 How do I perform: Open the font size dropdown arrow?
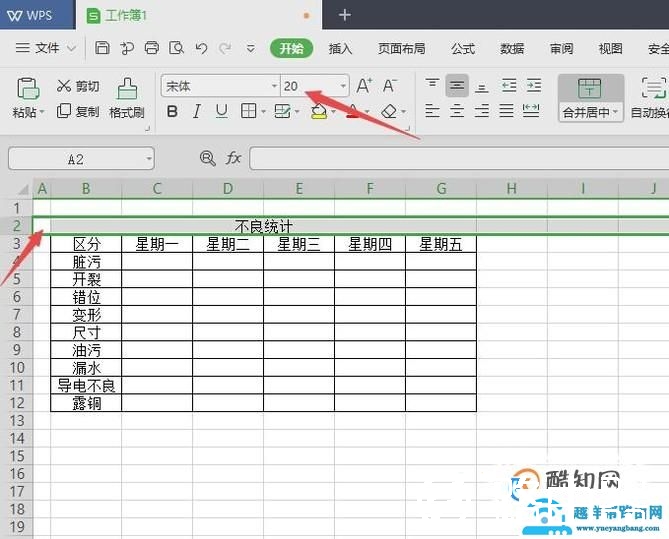[343, 86]
